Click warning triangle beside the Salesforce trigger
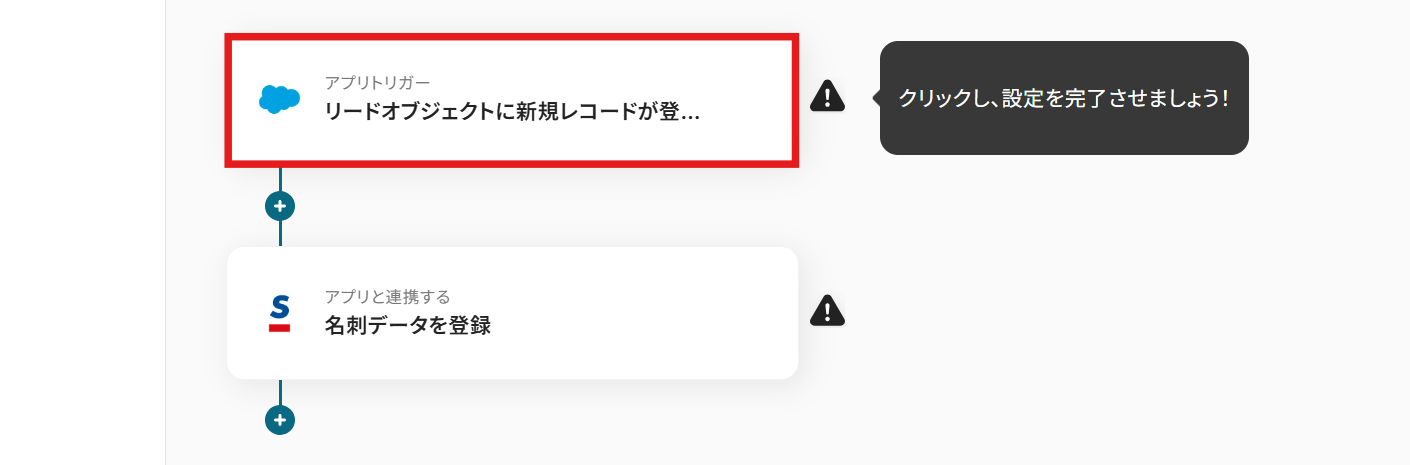This screenshot has height=465, width=1410. point(827,96)
